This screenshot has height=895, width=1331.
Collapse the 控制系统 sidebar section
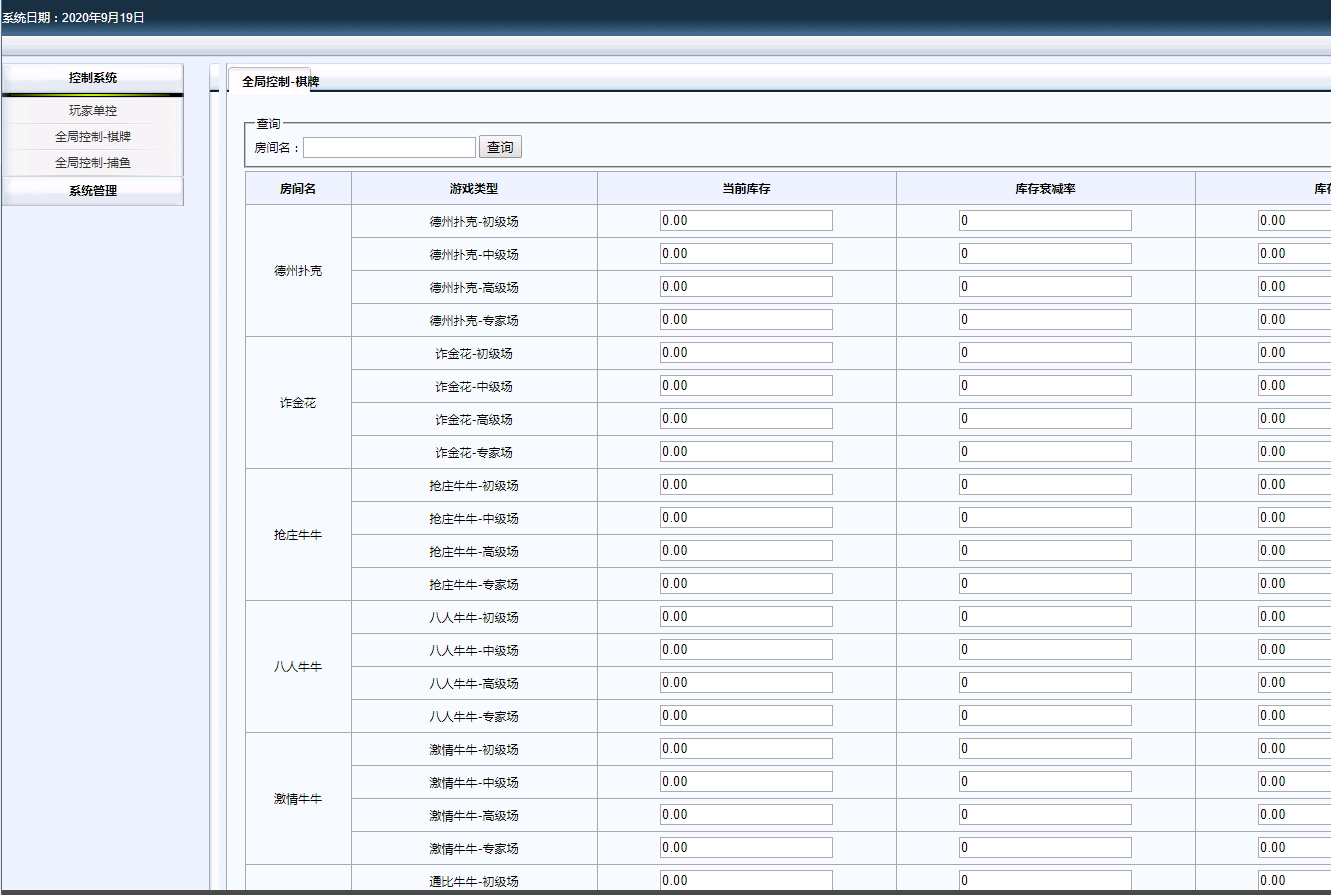(93, 78)
